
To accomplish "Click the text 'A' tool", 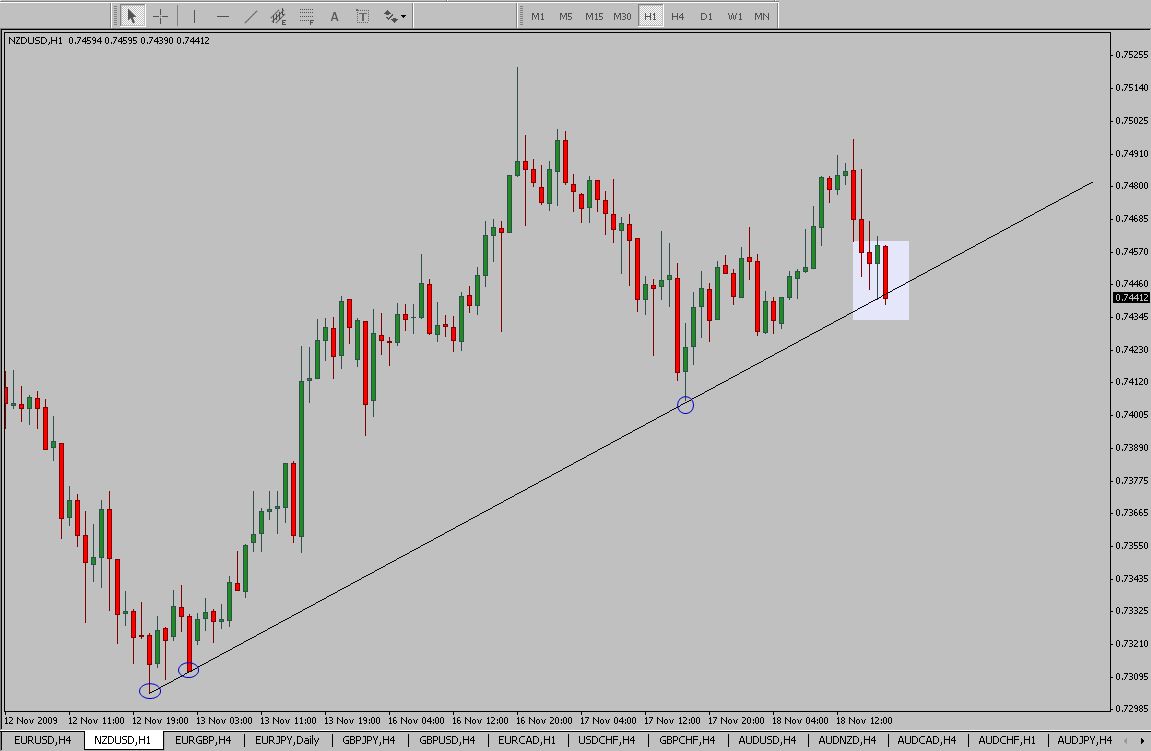I will click(334, 16).
